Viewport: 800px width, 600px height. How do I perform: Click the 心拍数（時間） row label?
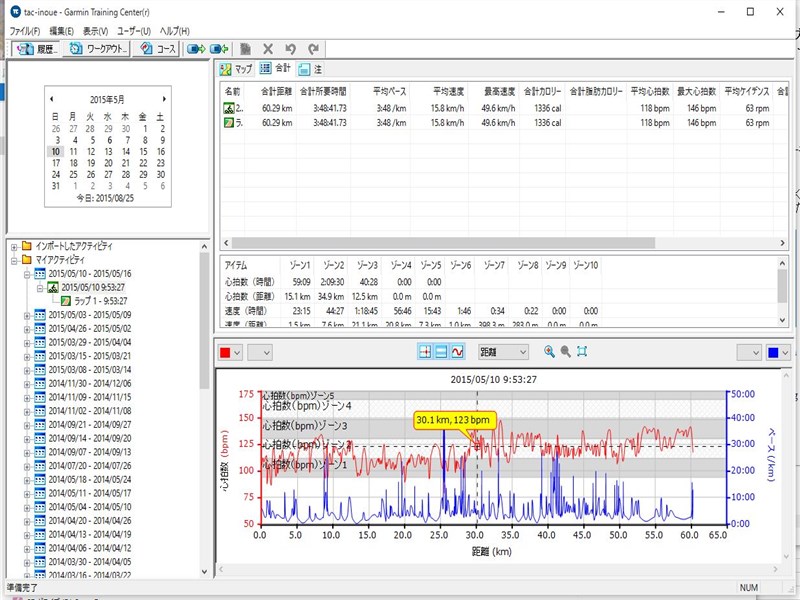[250, 282]
